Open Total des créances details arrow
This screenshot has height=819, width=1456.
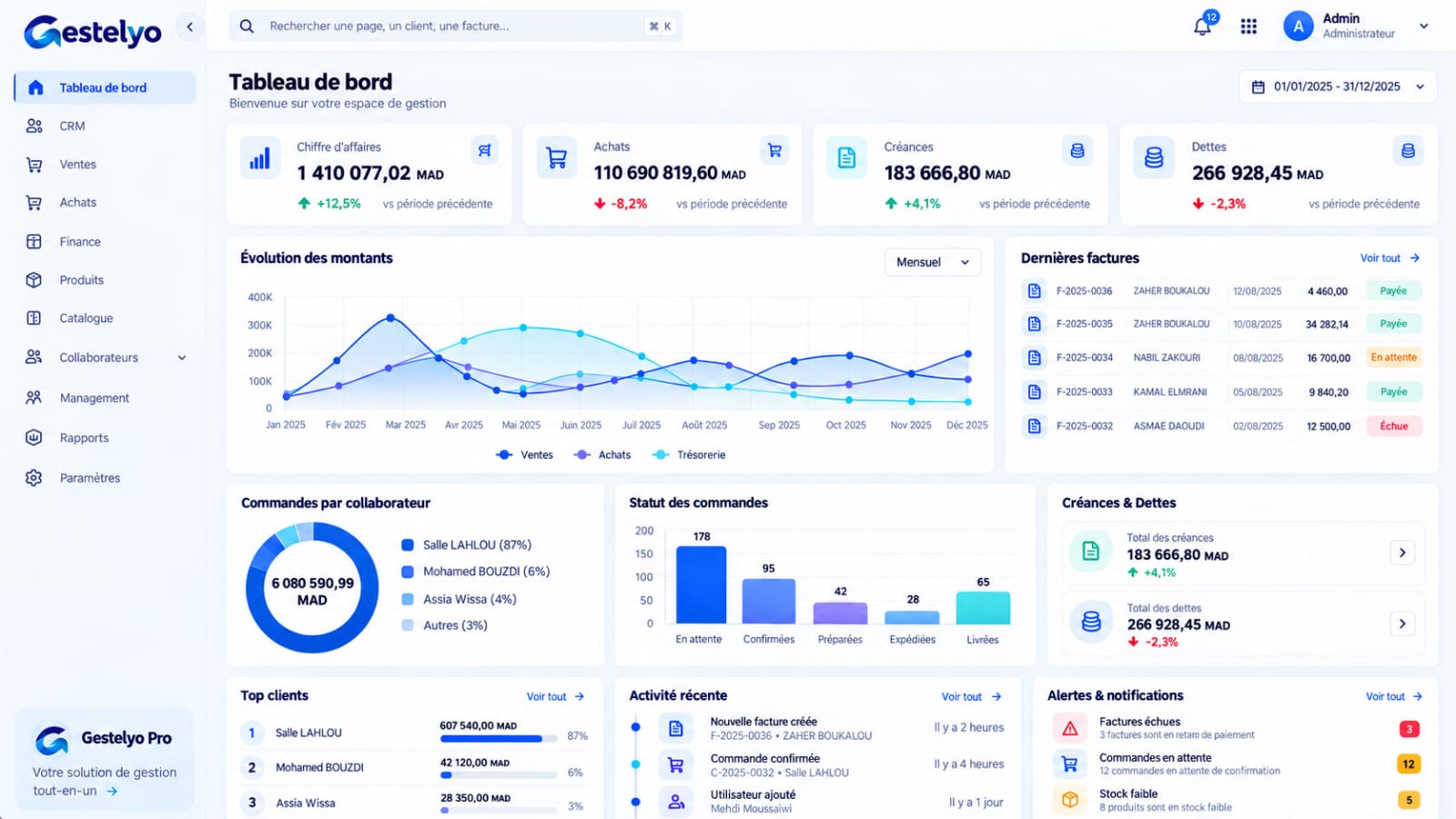(x=1402, y=552)
